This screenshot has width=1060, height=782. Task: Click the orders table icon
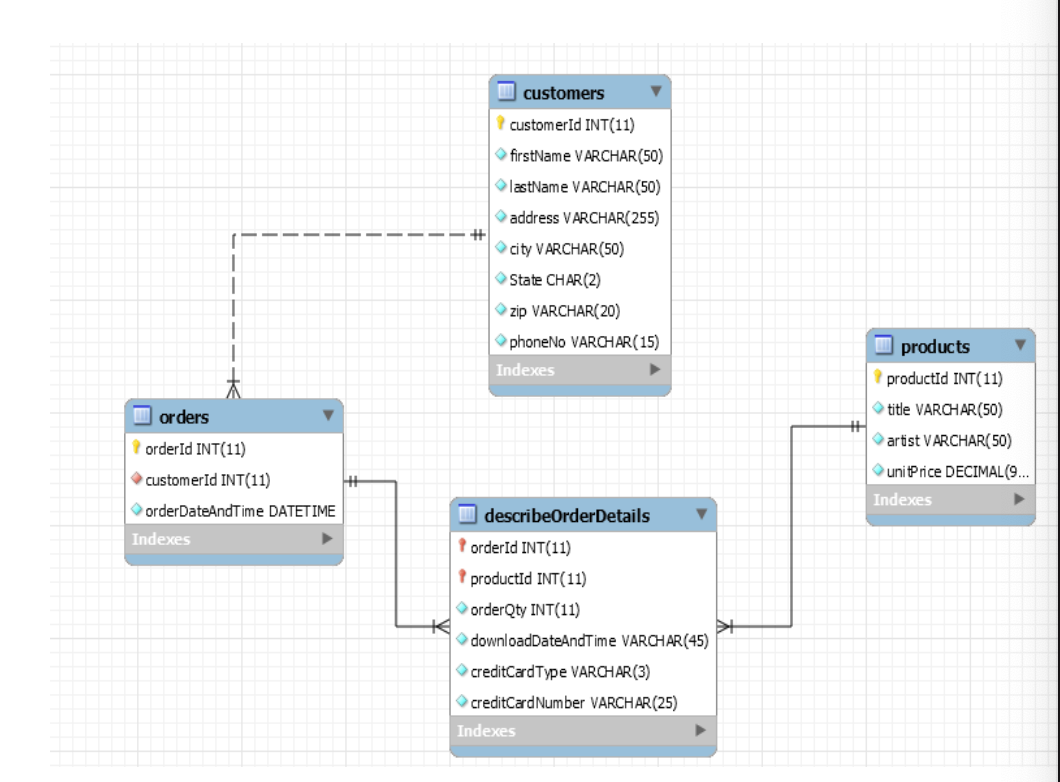coord(142,415)
